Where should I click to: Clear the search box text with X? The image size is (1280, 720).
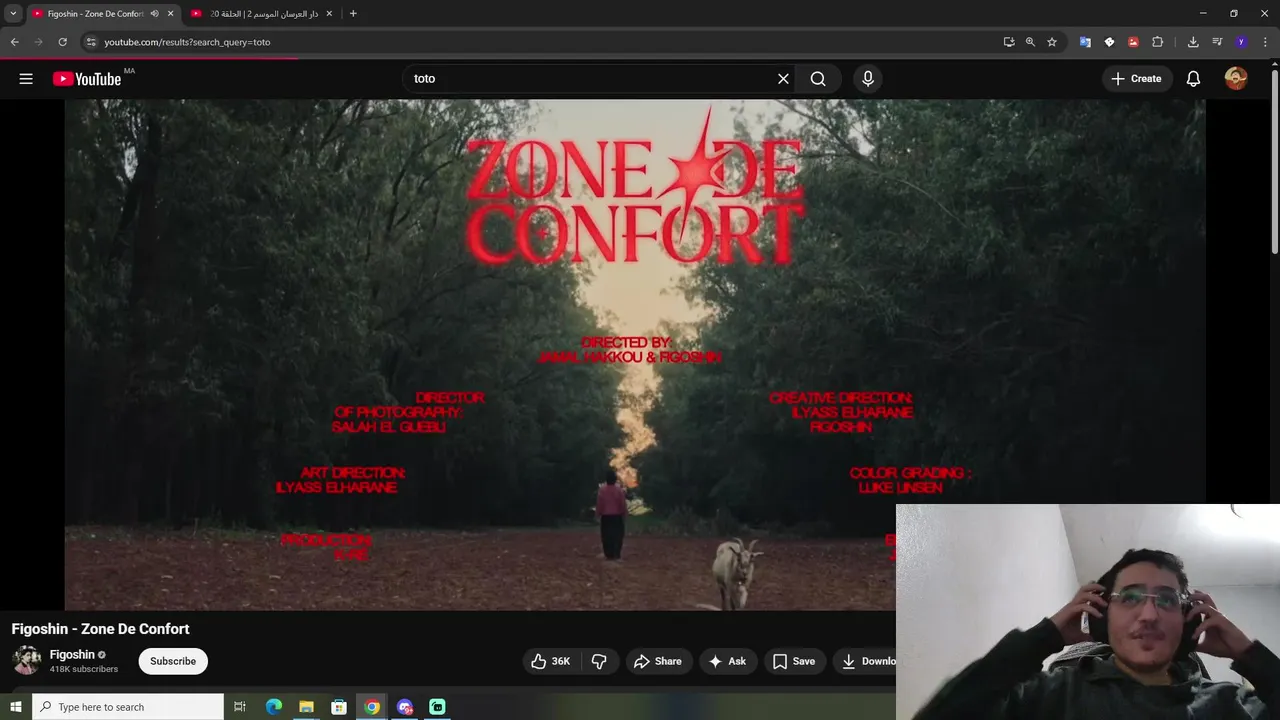coord(783,79)
